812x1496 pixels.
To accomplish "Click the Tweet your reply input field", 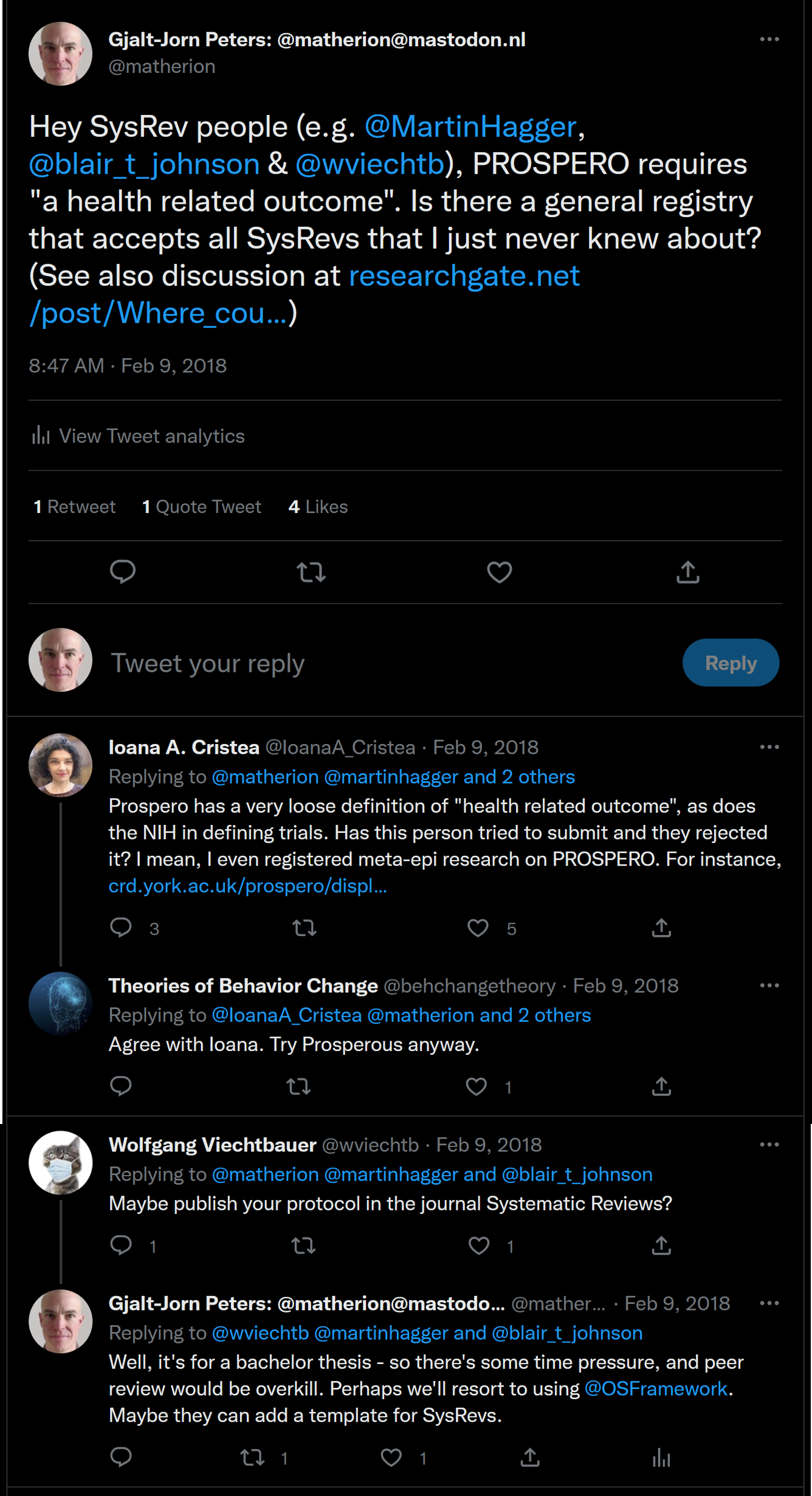I will [x=207, y=663].
